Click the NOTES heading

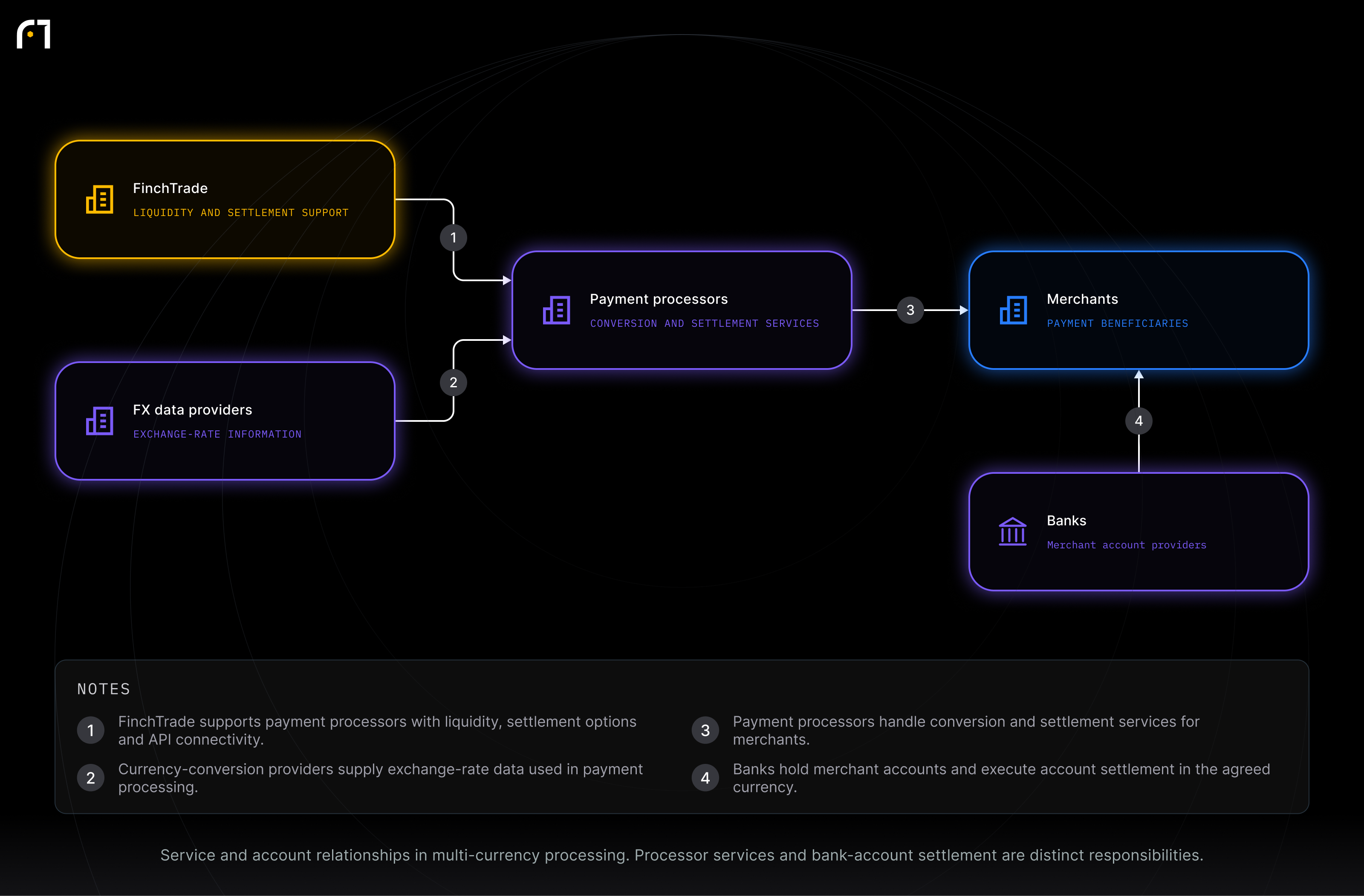pos(104,689)
